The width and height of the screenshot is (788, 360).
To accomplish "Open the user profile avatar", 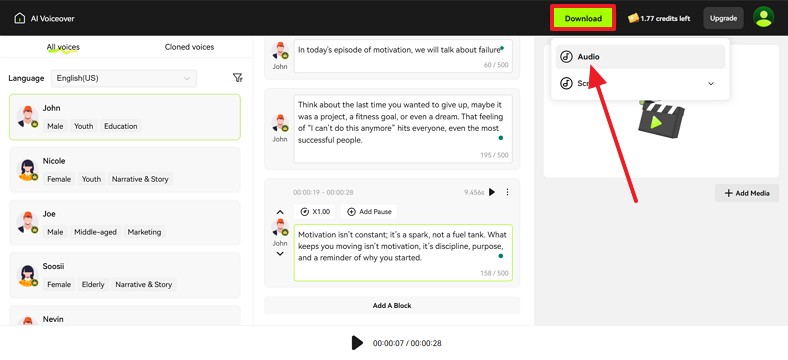I will 763,18.
